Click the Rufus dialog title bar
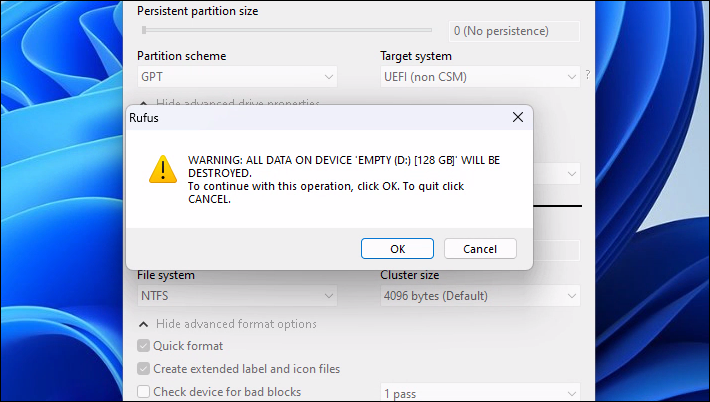The width and height of the screenshot is (710, 402). [x=317, y=118]
